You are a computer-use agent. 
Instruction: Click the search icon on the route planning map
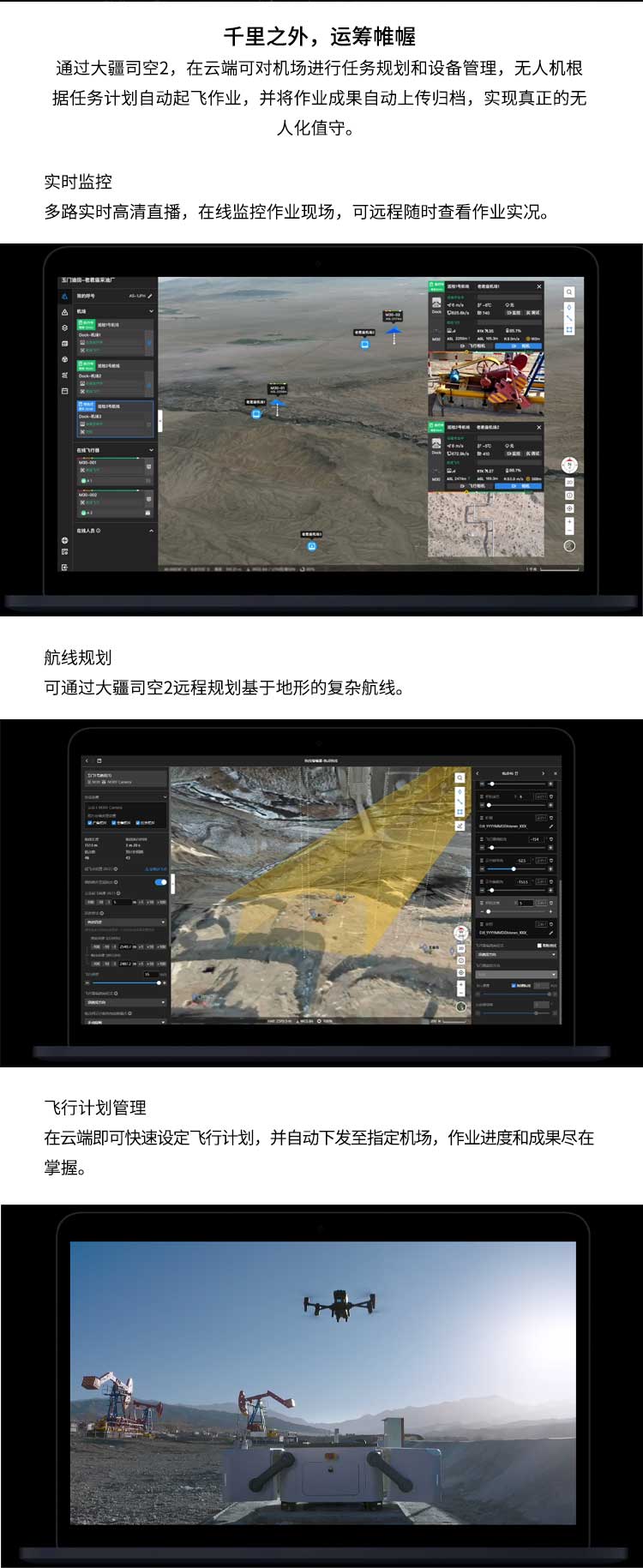tap(460, 778)
